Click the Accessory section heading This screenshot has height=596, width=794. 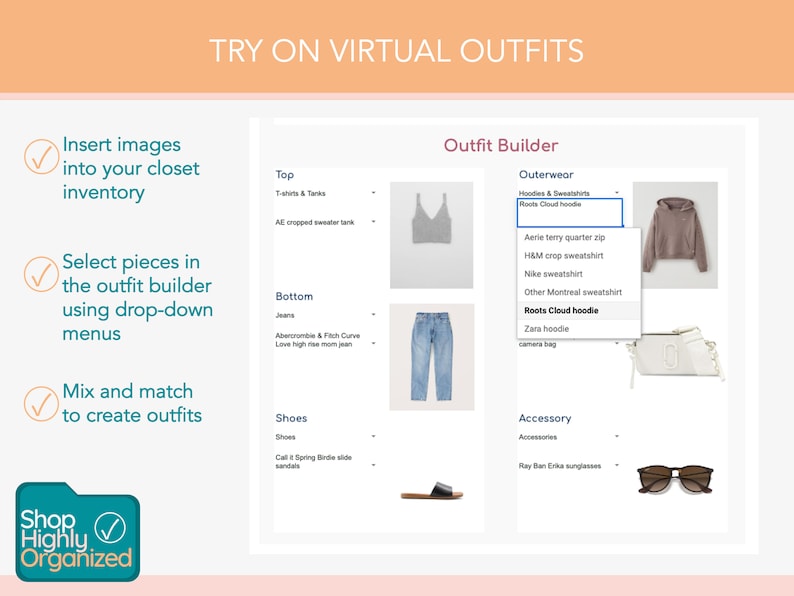545,418
